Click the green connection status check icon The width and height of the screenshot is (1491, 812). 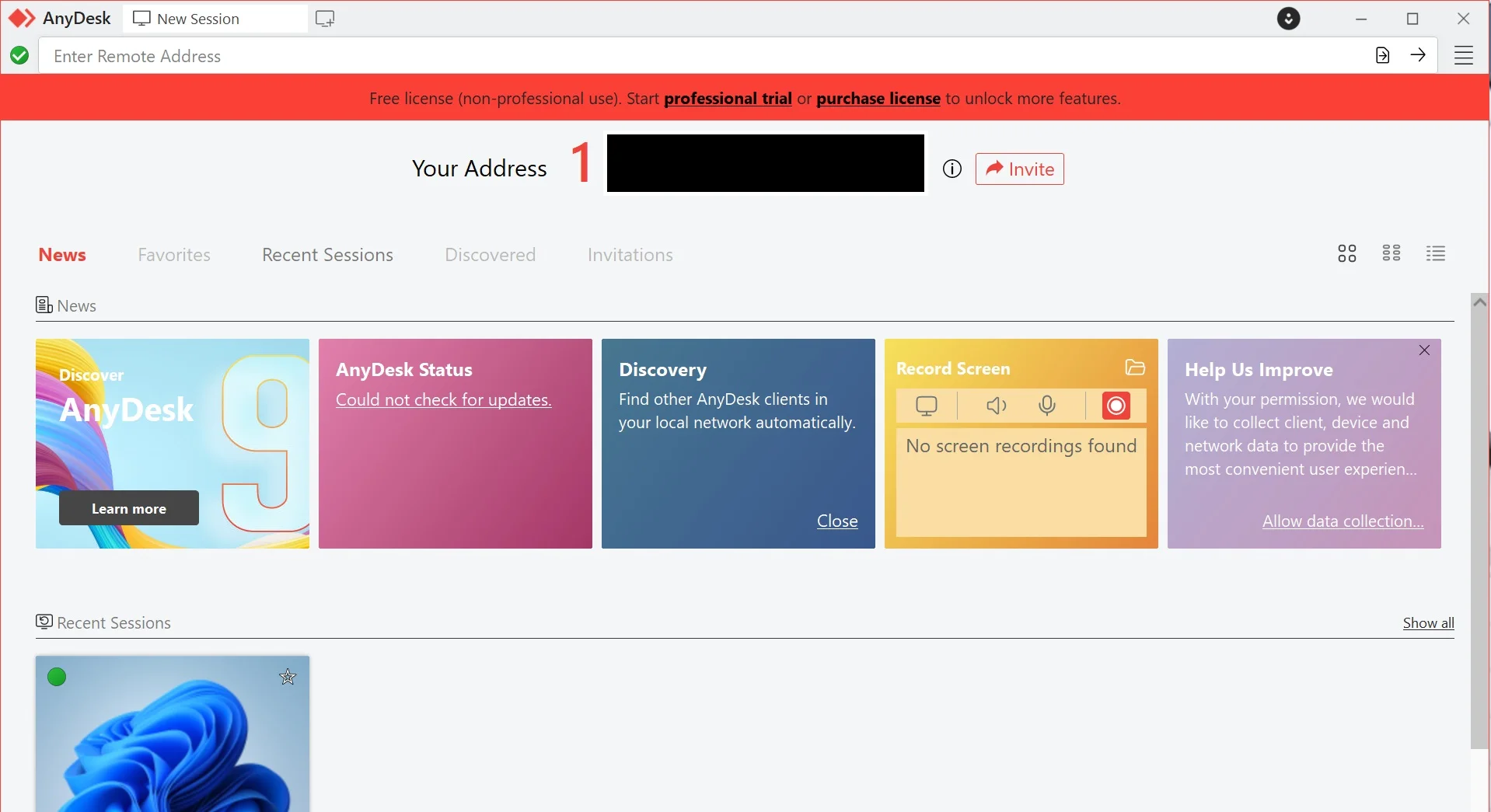coord(19,56)
